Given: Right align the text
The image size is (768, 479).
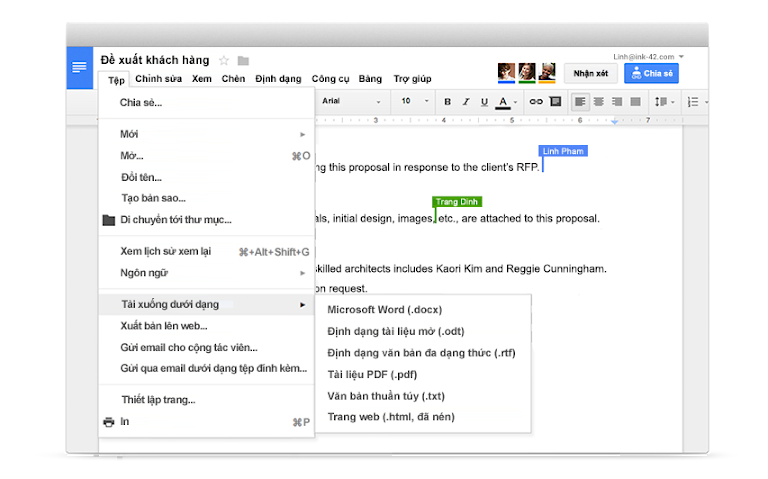Looking at the screenshot, I should point(617,101).
